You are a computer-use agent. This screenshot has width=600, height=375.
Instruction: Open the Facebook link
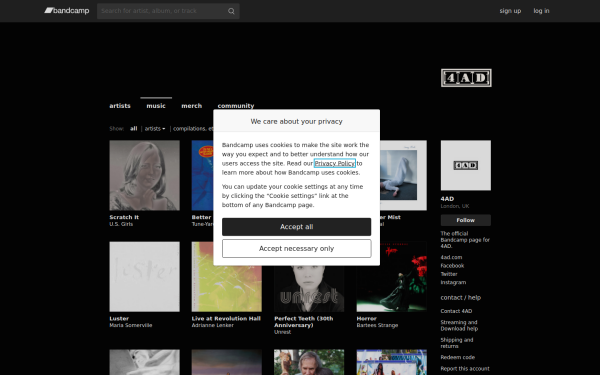coord(452,266)
